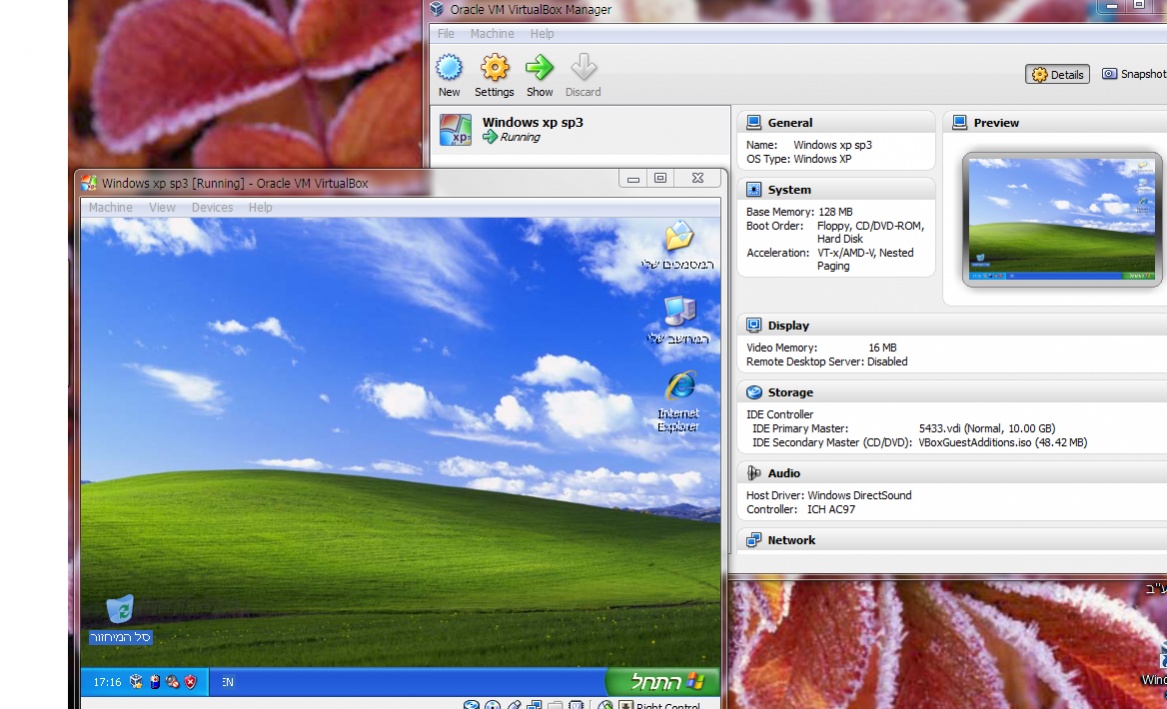Click the green Hebrew Start button in XP
This screenshot has height=709, width=1167.
(664, 681)
